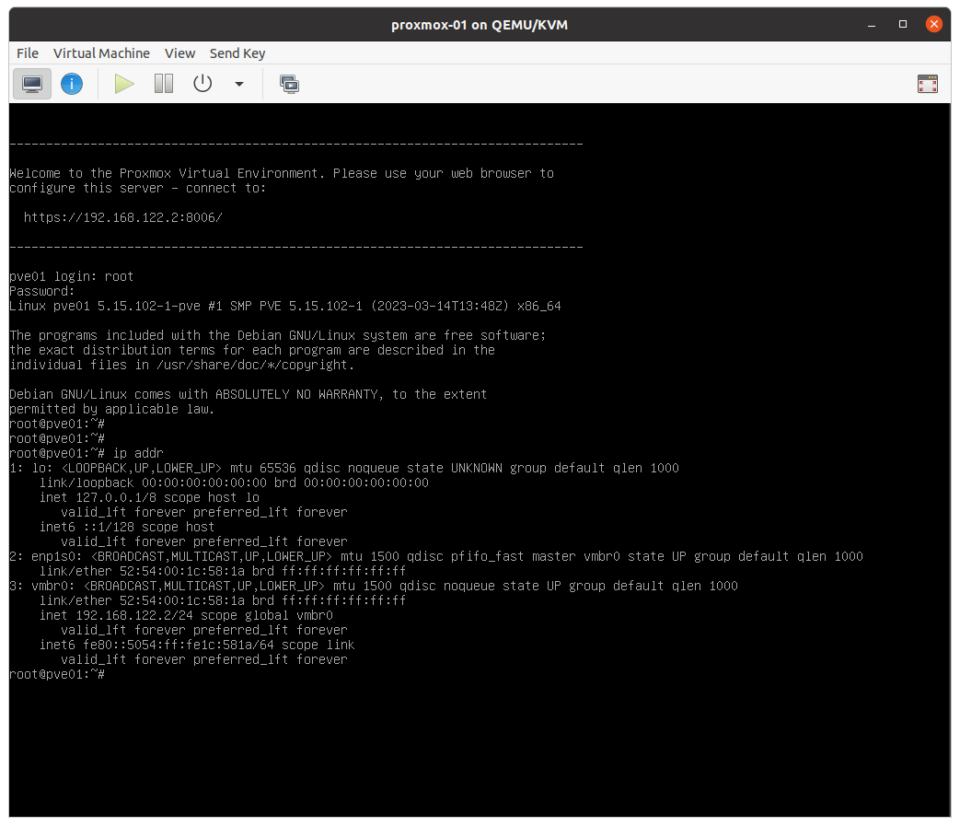Run the virtual machine
960x826 pixels.
coord(124,83)
